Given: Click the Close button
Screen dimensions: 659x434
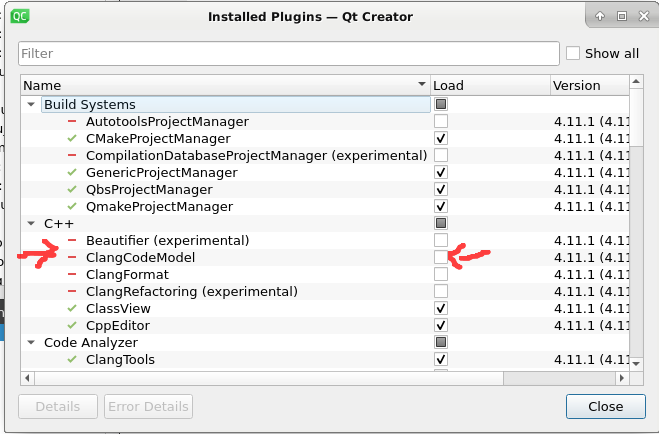Looking at the screenshot, I should pyautogui.click(x=606, y=406).
